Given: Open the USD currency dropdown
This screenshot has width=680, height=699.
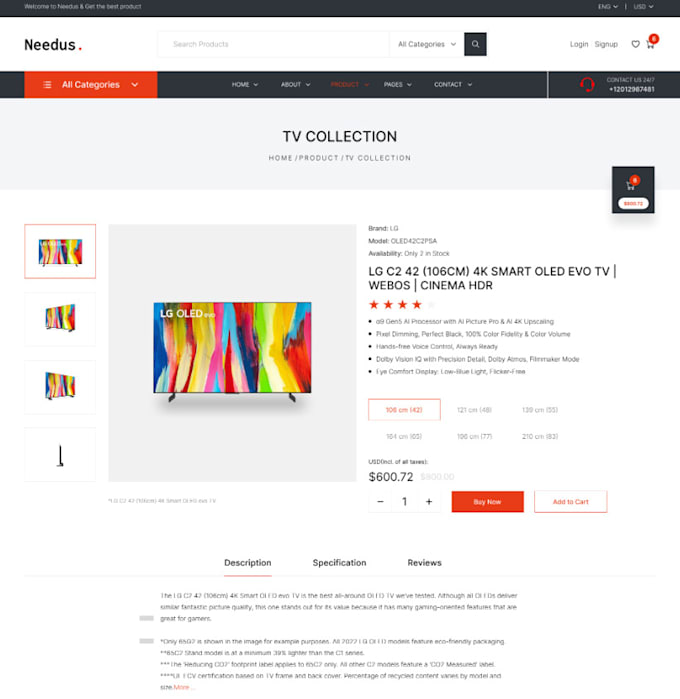Looking at the screenshot, I should coord(643,7).
